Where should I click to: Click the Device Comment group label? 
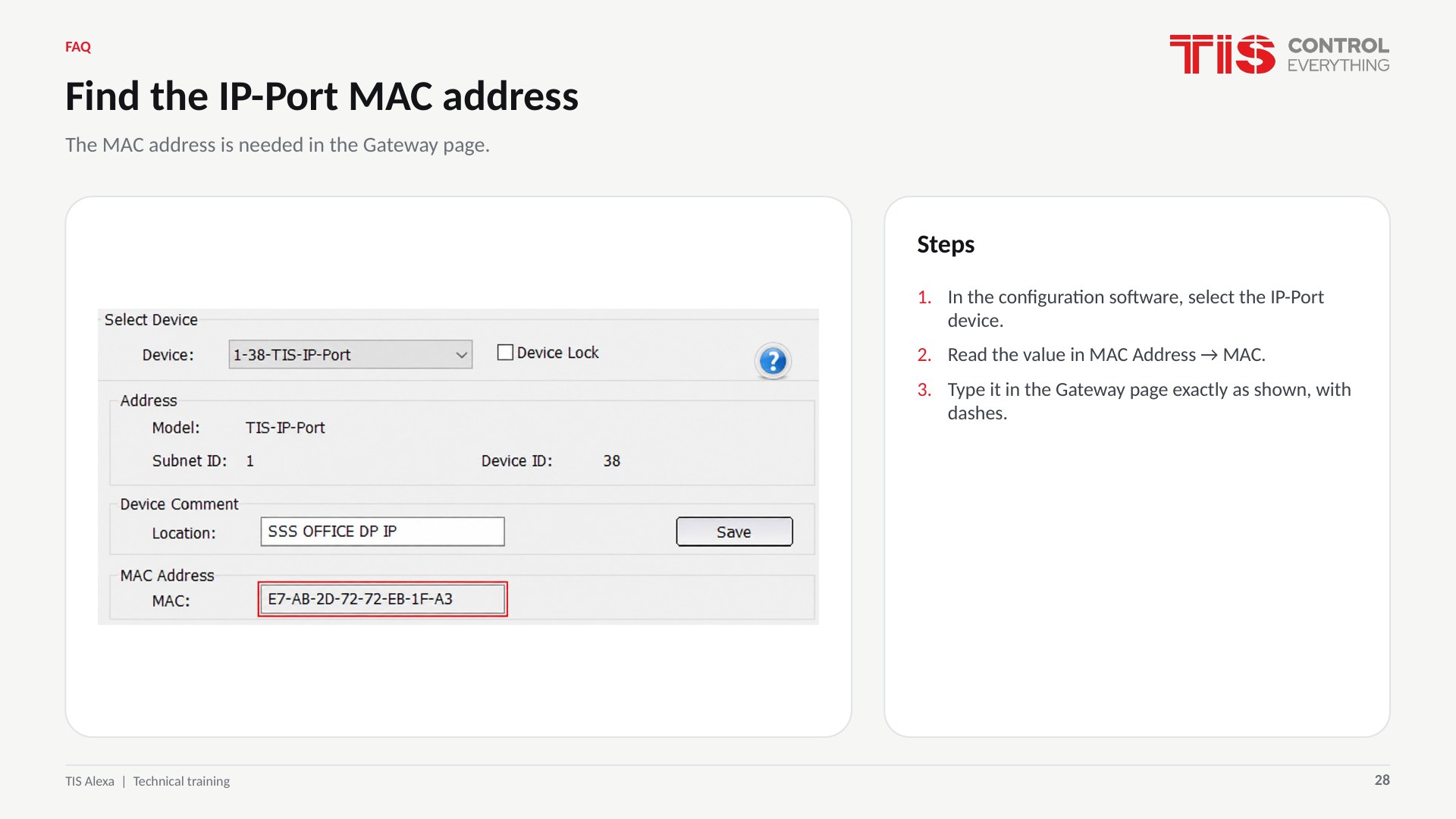coord(179,504)
